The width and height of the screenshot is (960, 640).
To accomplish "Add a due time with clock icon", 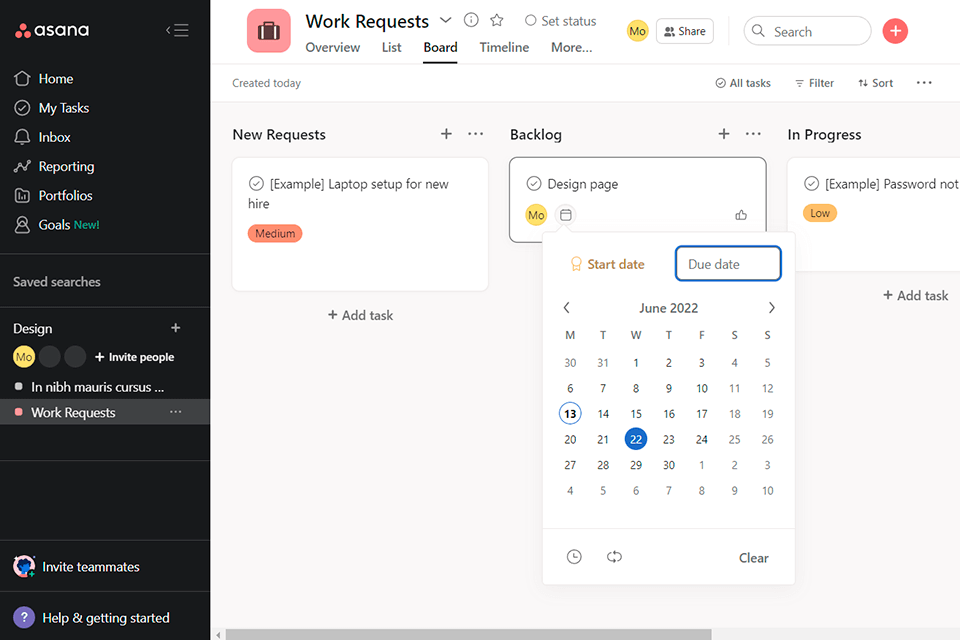I will tap(574, 557).
